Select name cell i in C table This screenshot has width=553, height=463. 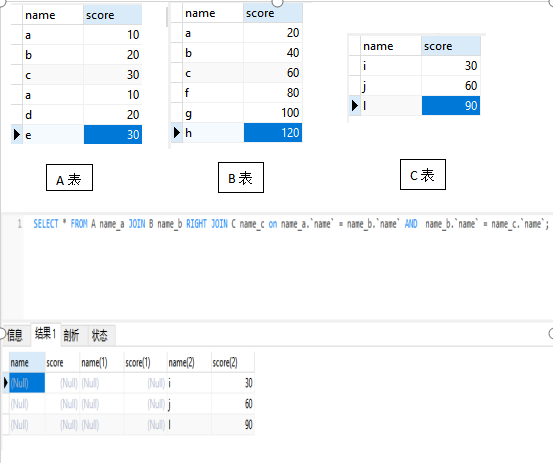point(391,66)
